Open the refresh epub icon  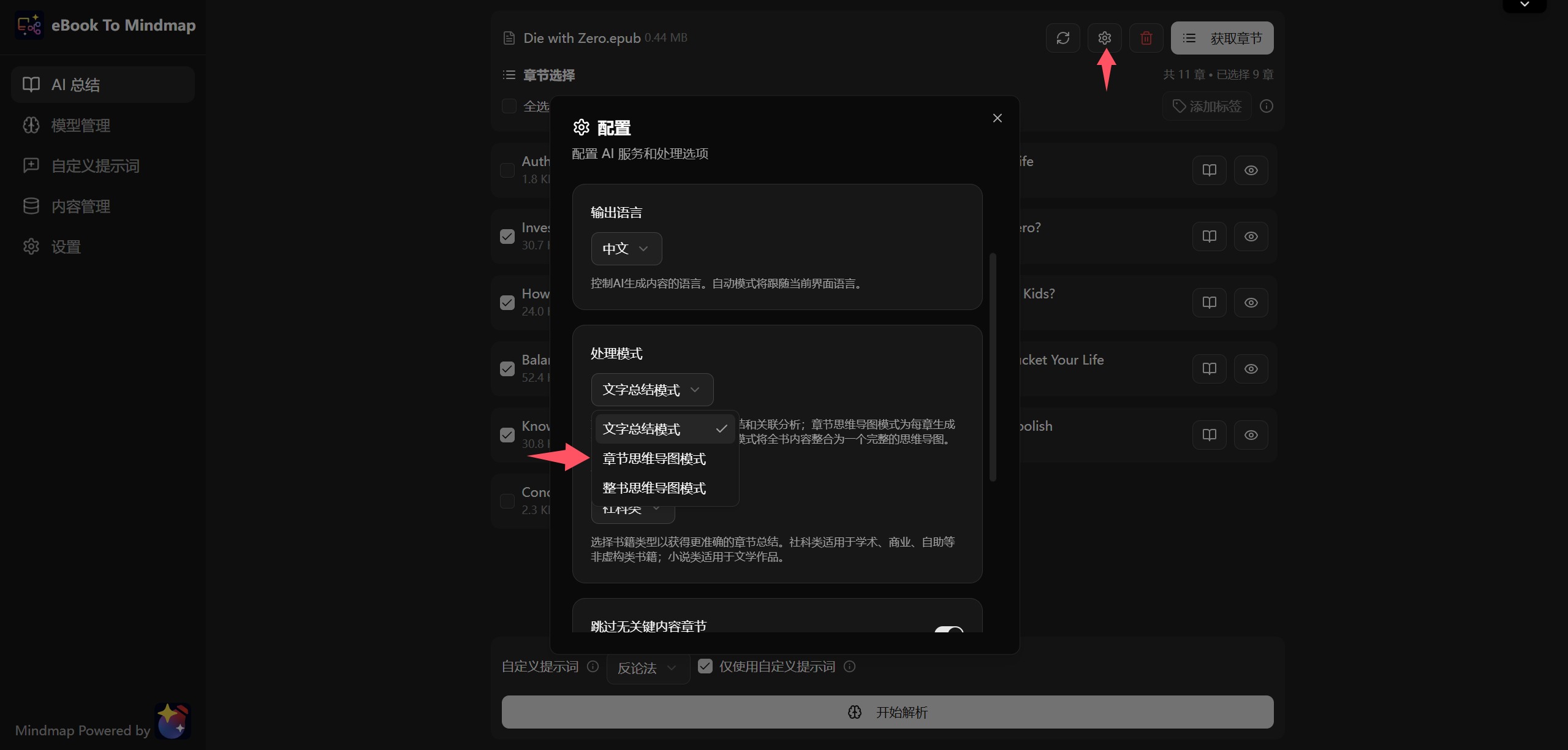point(1062,37)
